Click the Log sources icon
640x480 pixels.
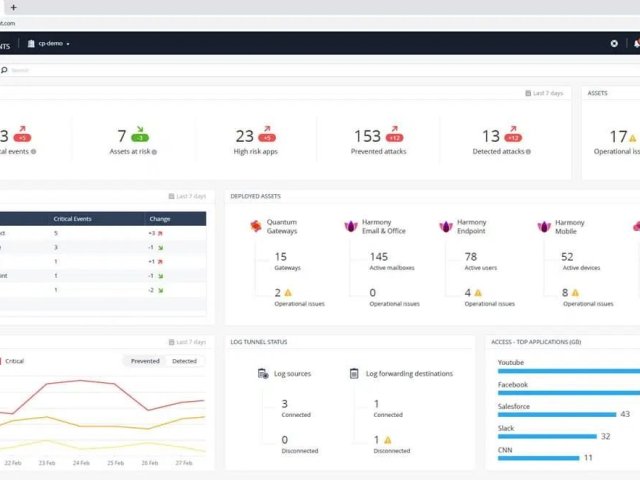pyautogui.click(x=262, y=374)
